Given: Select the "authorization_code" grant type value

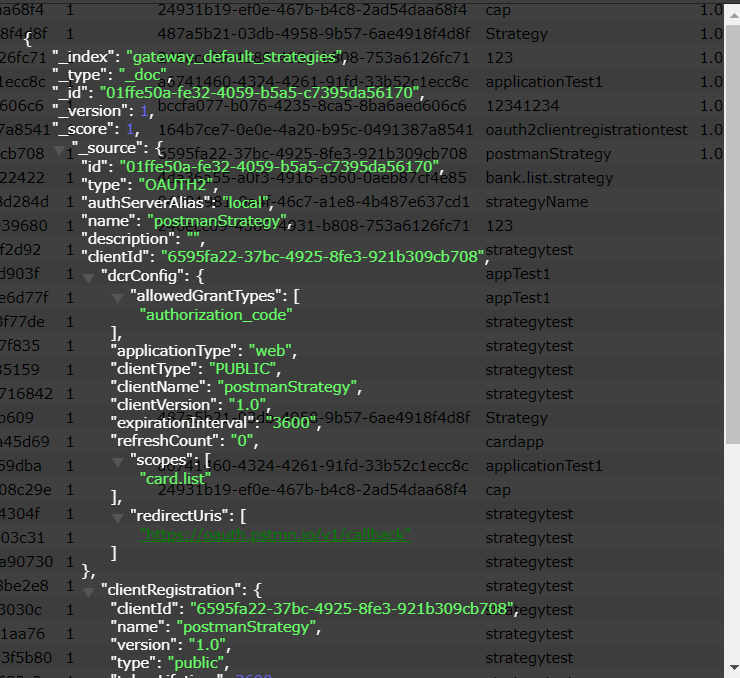Looking at the screenshot, I should (215, 314).
